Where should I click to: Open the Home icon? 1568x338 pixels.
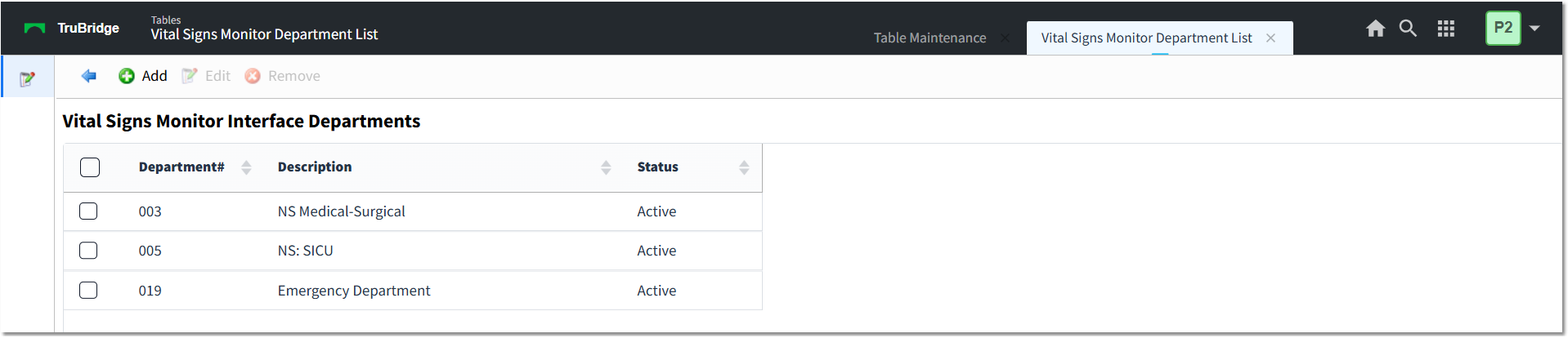pyautogui.click(x=1375, y=29)
